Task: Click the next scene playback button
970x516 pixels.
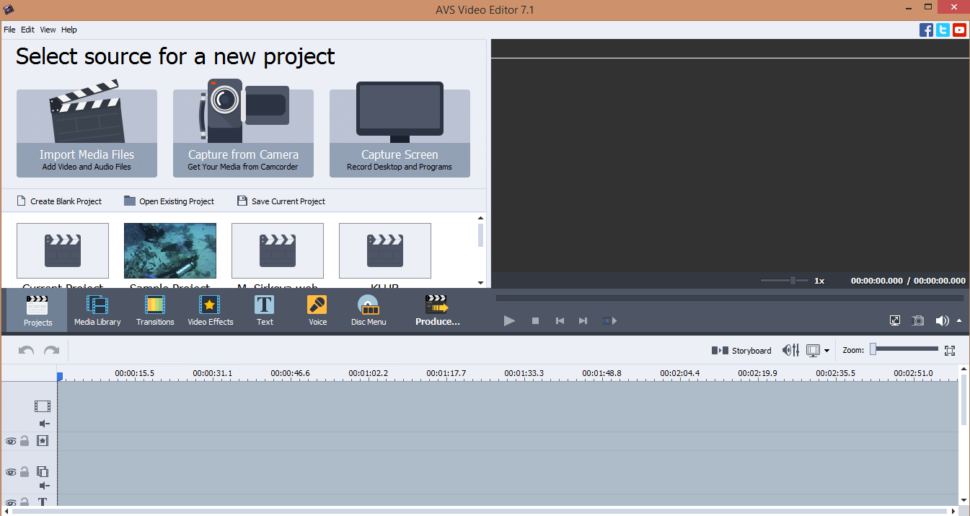Action: pyautogui.click(x=610, y=320)
